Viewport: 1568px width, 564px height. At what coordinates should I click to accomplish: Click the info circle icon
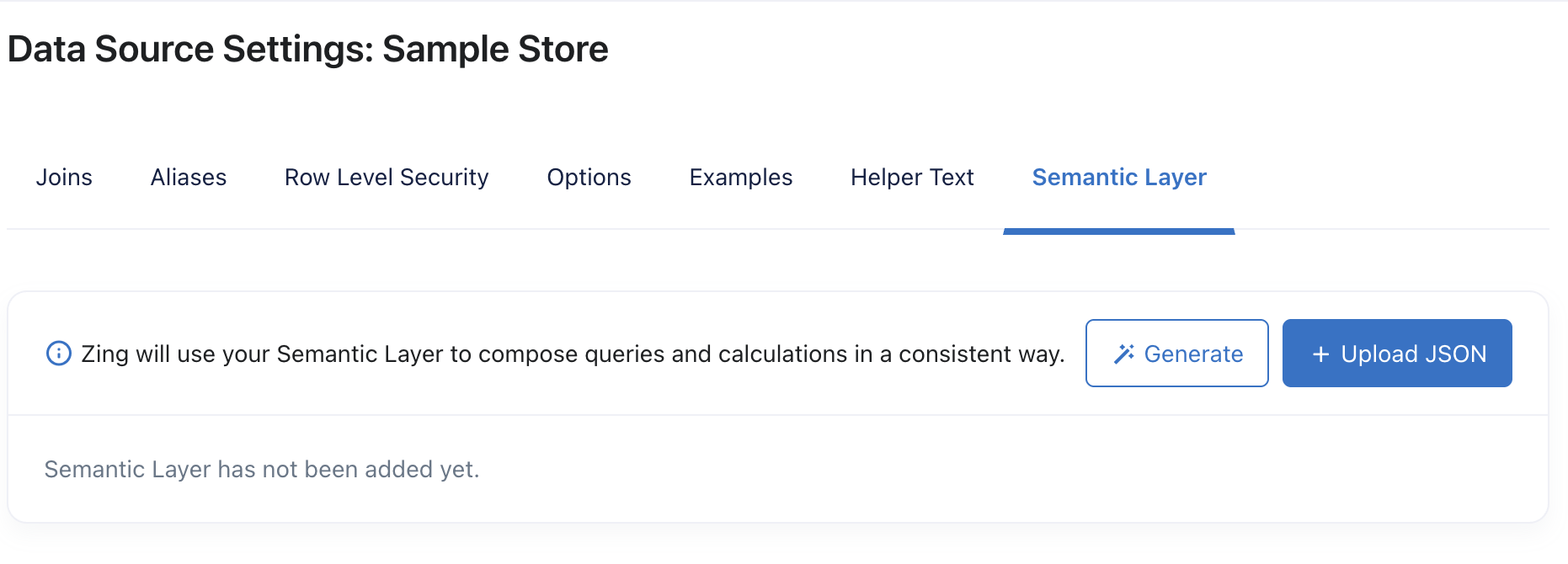pyautogui.click(x=58, y=354)
